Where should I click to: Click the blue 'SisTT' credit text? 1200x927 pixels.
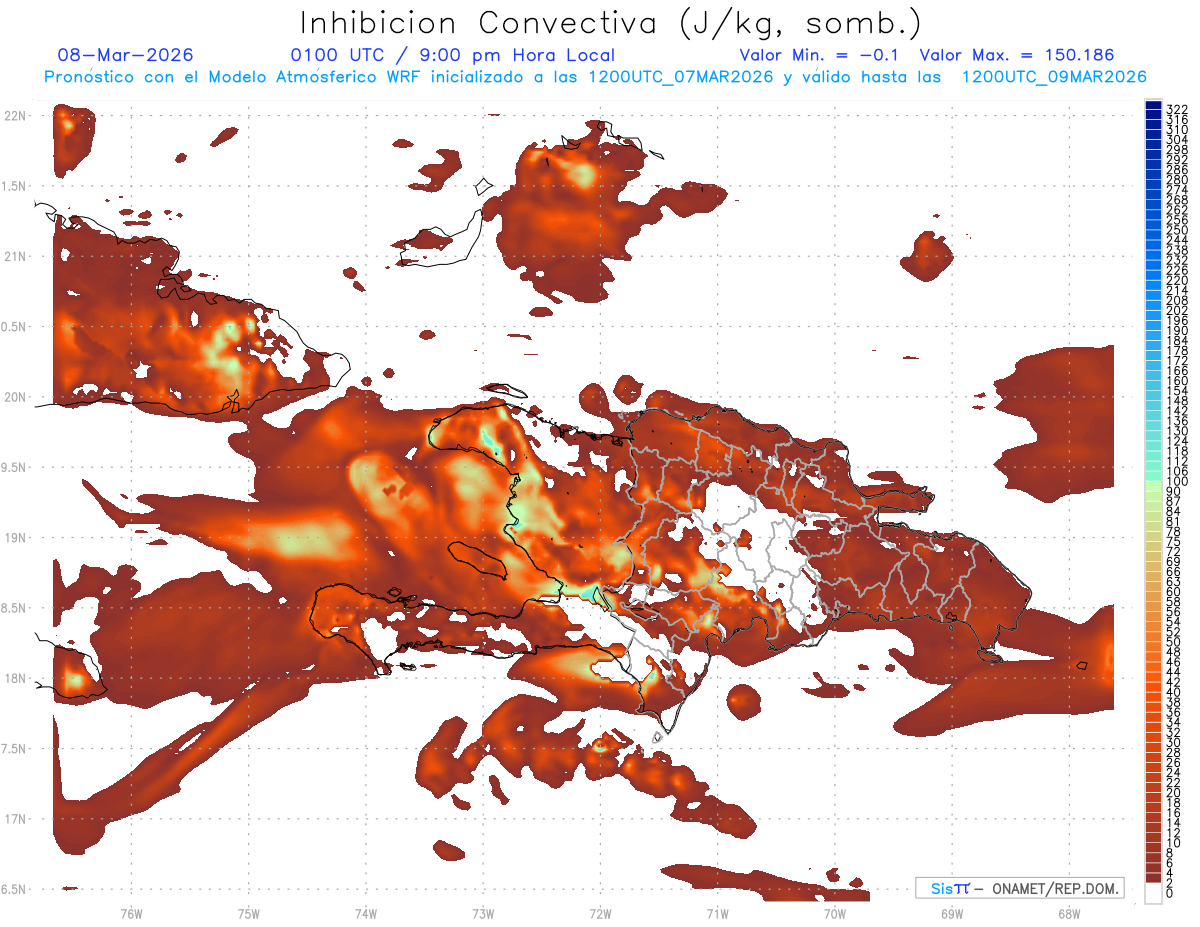(950, 888)
